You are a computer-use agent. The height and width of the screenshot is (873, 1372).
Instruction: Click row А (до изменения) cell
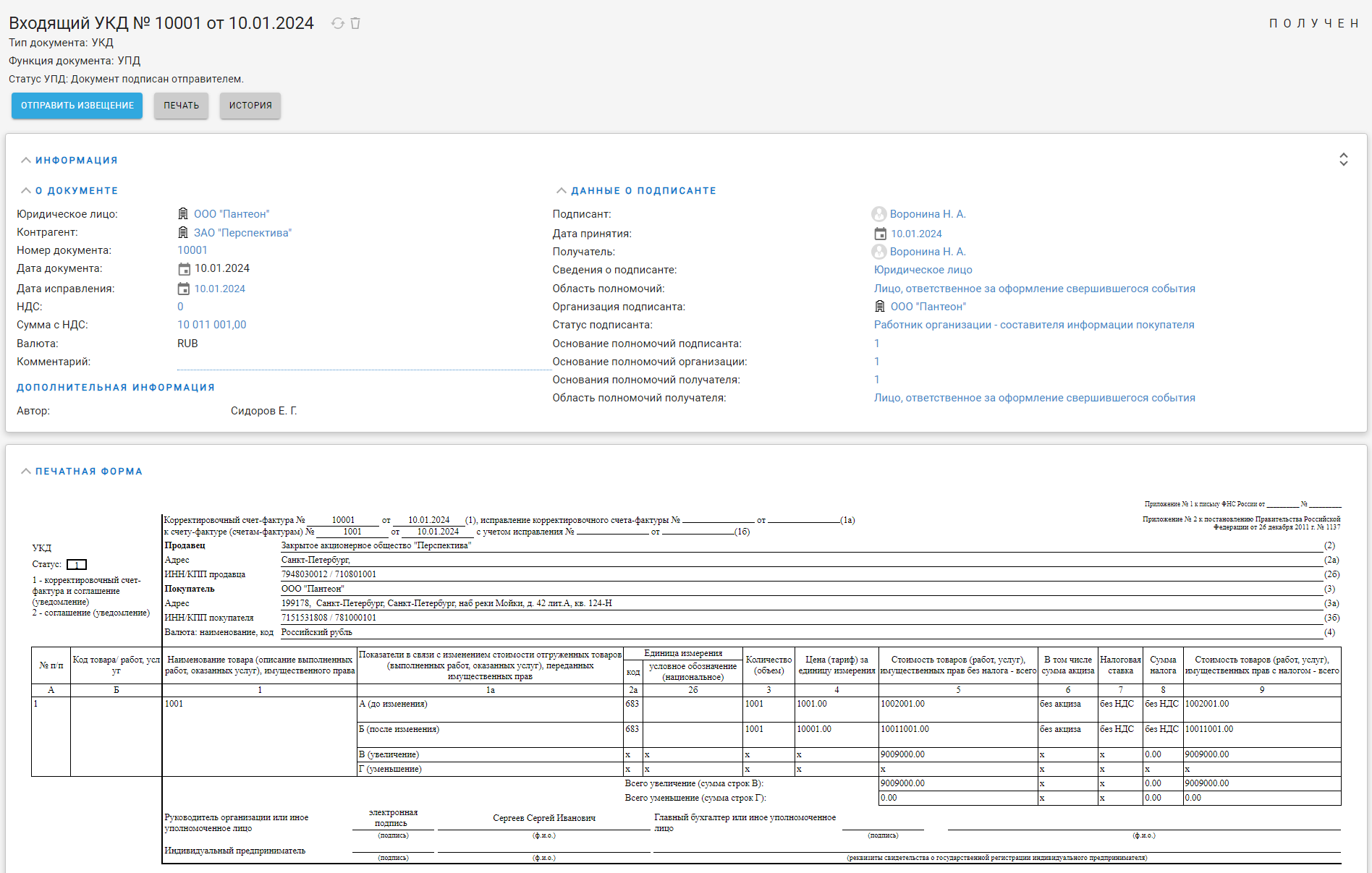(x=490, y=710)
